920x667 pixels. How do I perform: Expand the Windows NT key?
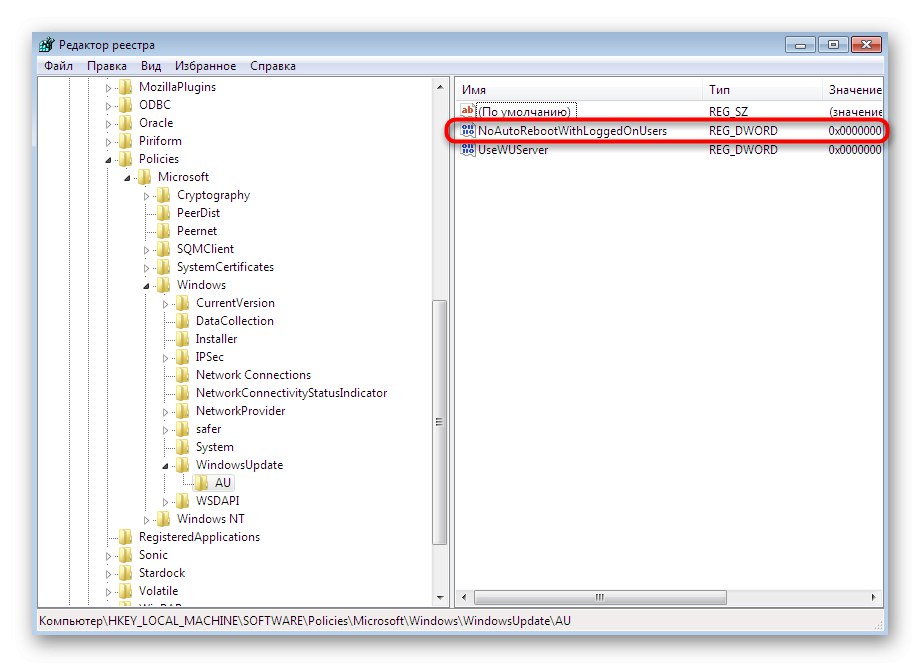tap(147, 520)
